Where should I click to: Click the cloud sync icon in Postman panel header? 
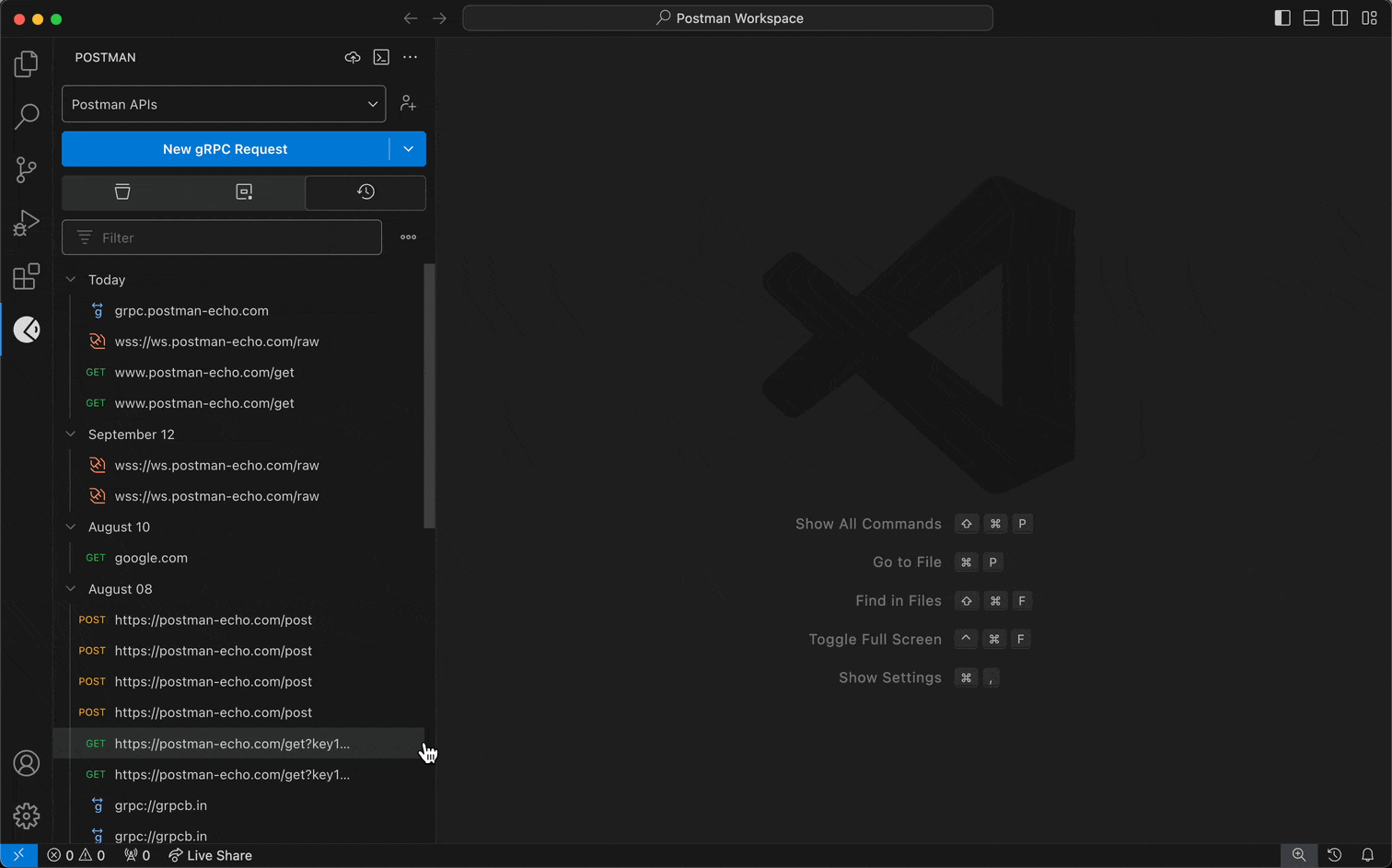pyautogui.click(x=353, y=57)
